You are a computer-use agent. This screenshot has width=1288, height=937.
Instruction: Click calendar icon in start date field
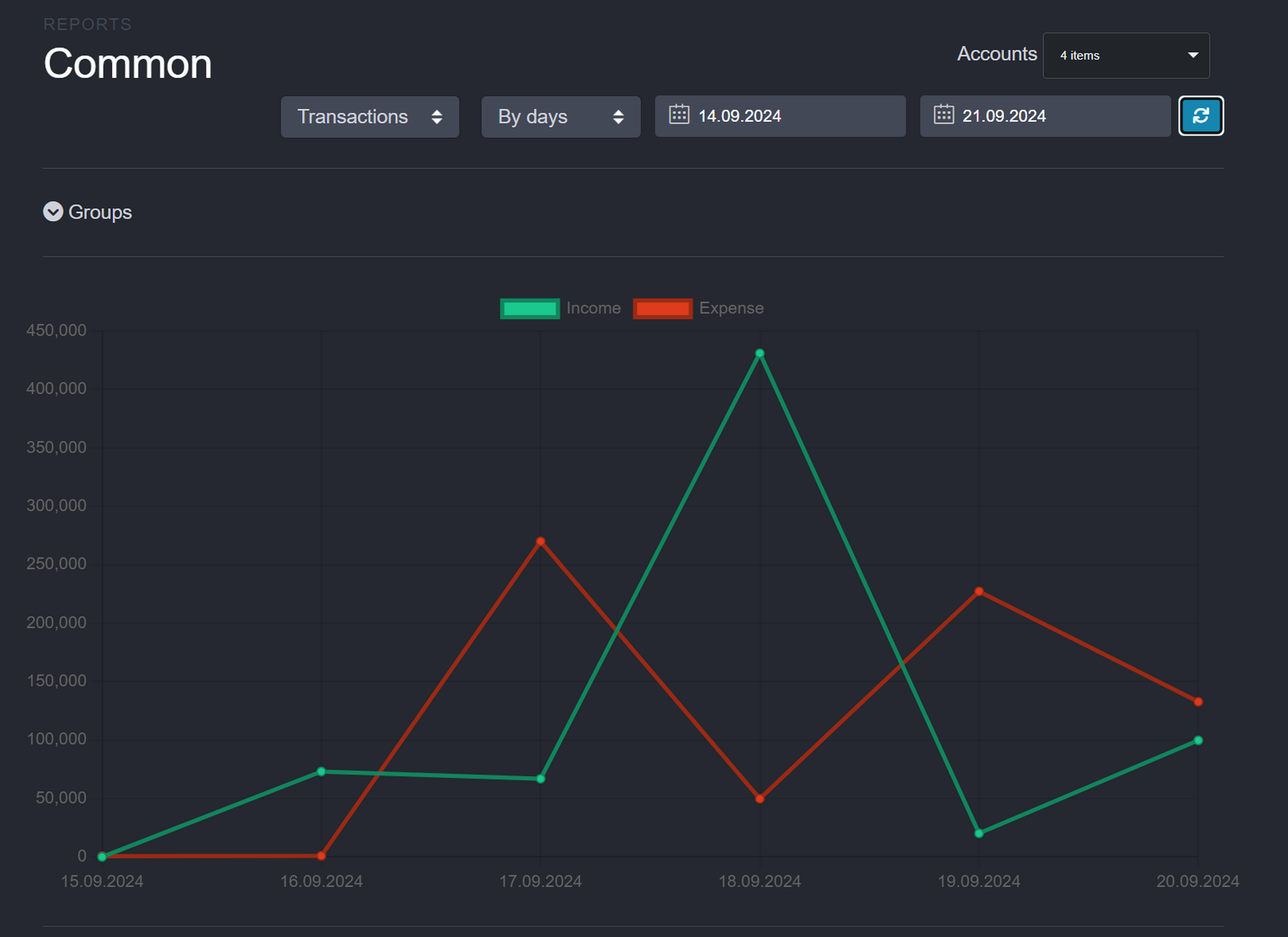(x=679, y=115)
